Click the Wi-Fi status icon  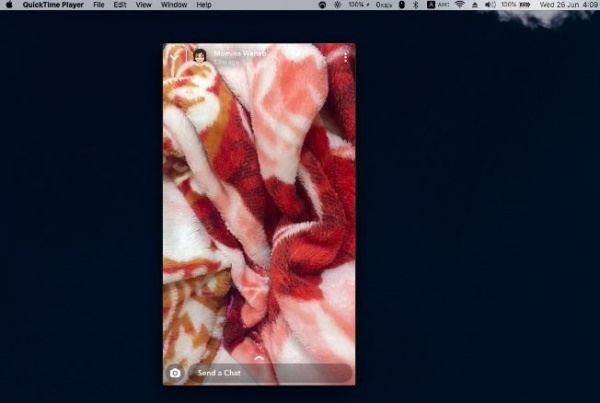(x=459, y=5)
